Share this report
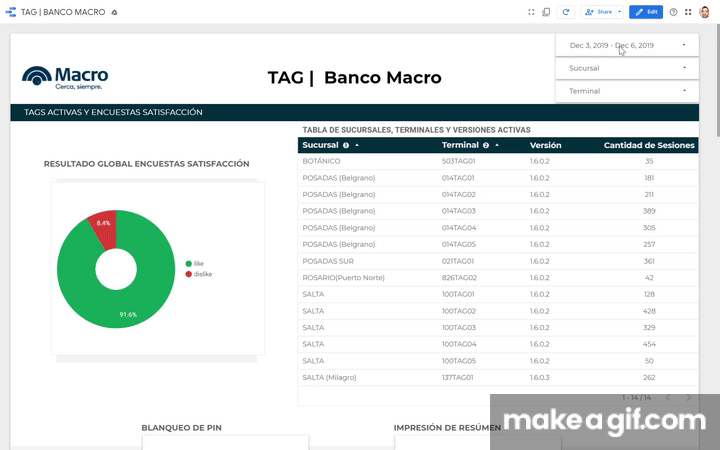720x450 pixels. pos(599,12)
